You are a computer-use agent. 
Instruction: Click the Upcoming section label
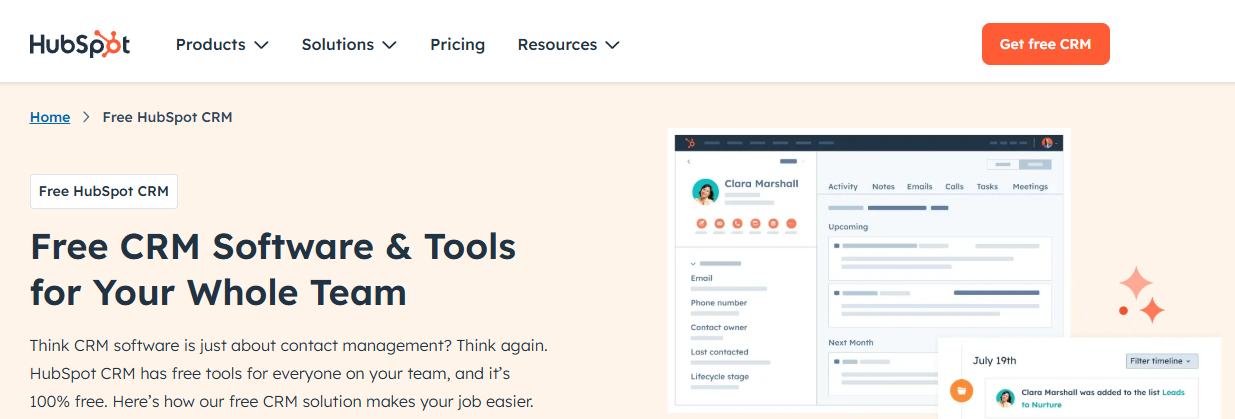[848, 227]
